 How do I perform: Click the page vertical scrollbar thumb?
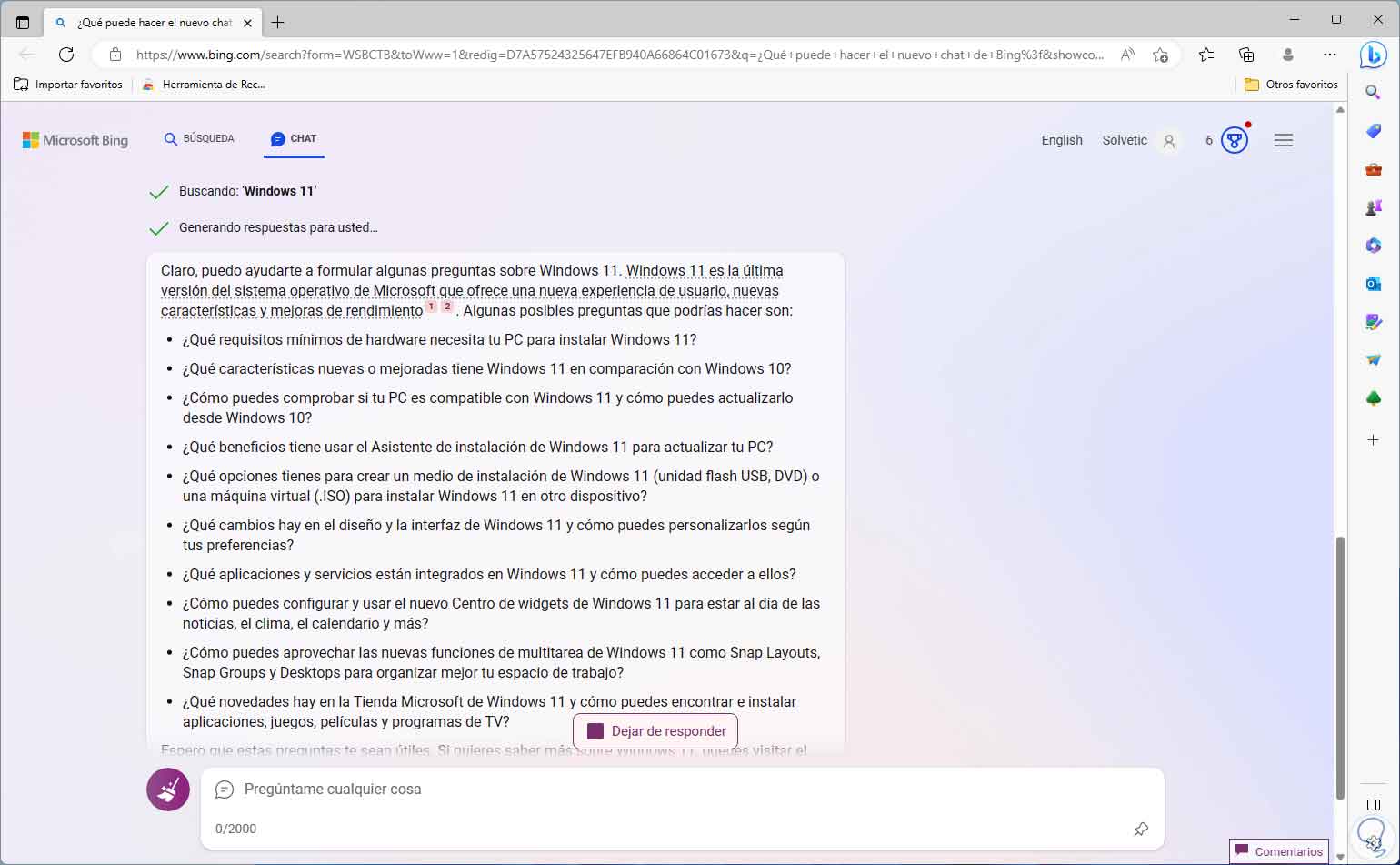(1339, 669)
